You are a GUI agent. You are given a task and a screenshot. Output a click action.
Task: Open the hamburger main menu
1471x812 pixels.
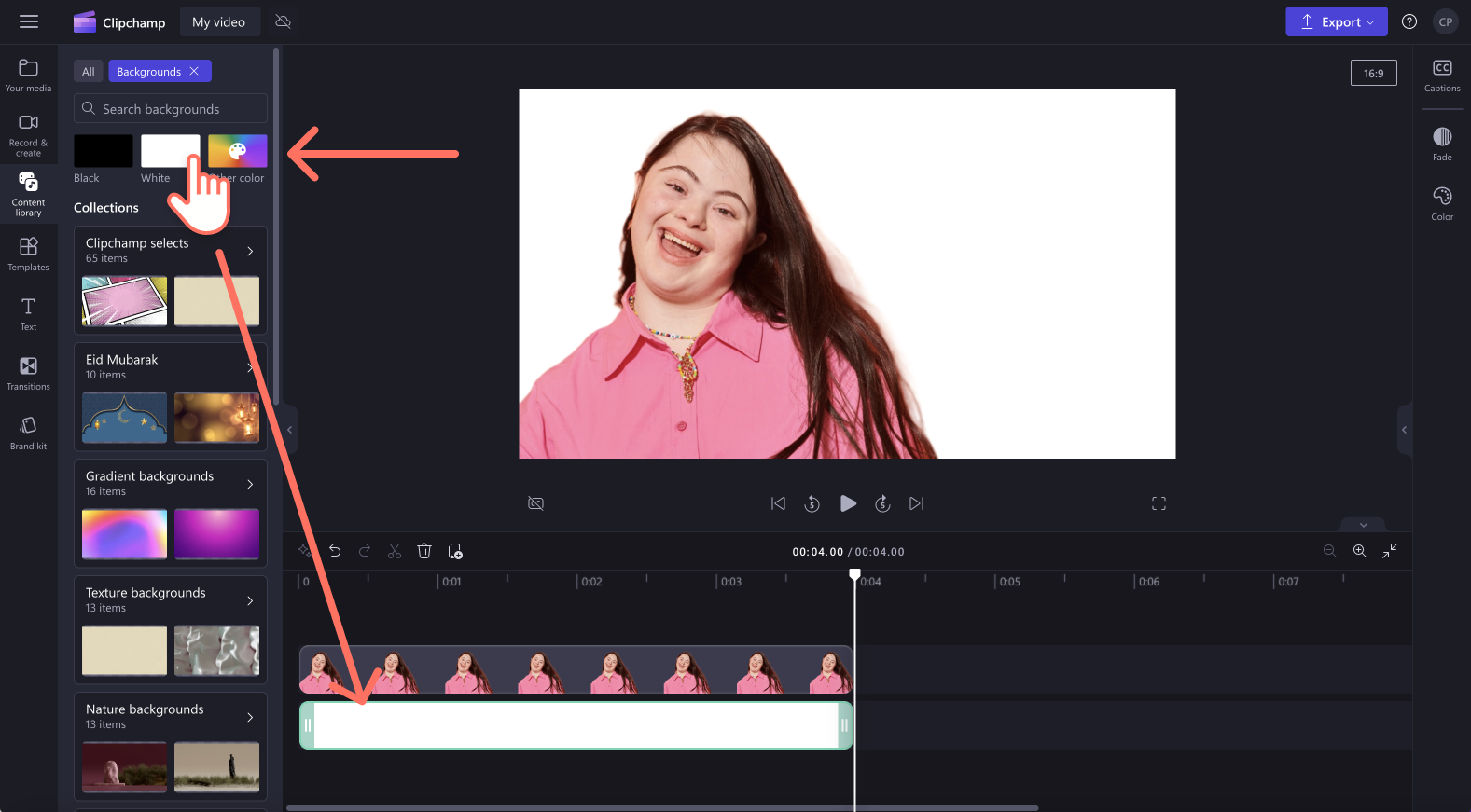coord(29,21)
